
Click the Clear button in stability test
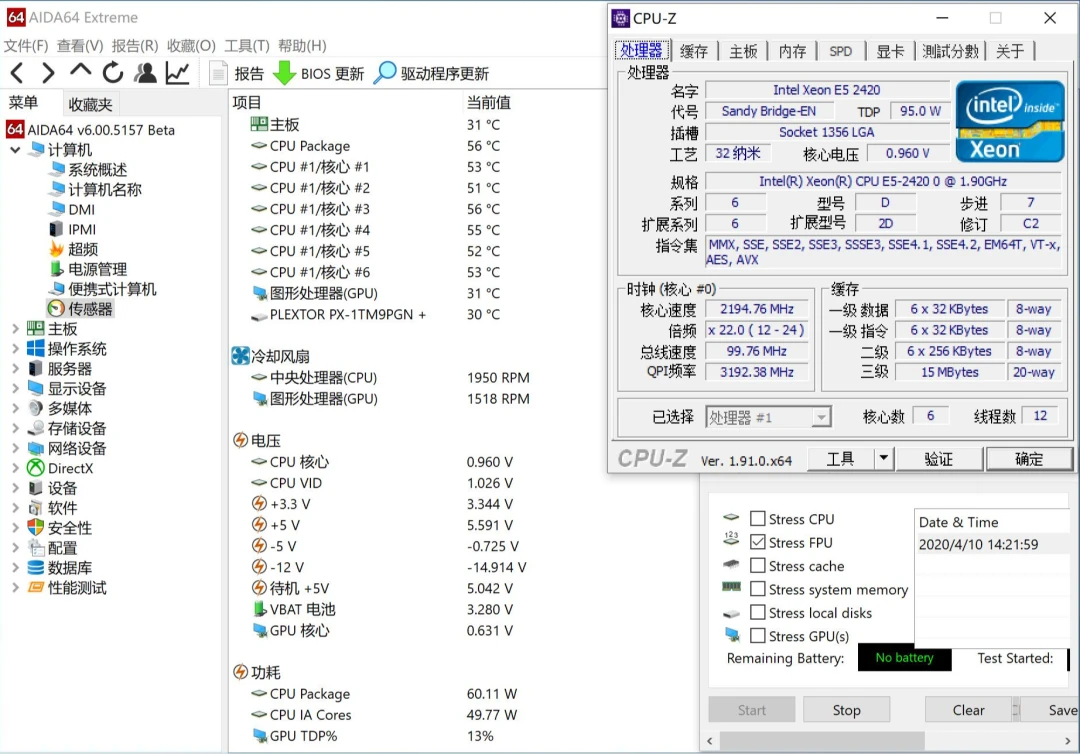(x=968, y=709)
